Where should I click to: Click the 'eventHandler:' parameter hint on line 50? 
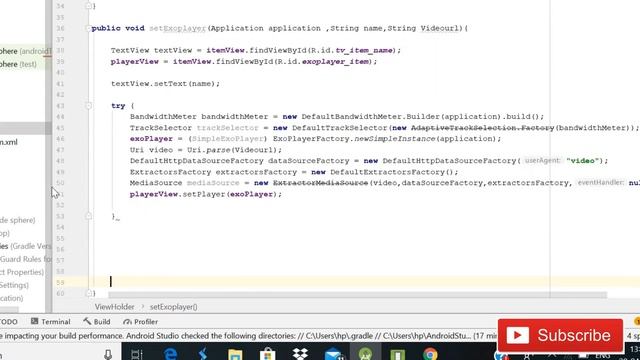(x=601, y=182)
